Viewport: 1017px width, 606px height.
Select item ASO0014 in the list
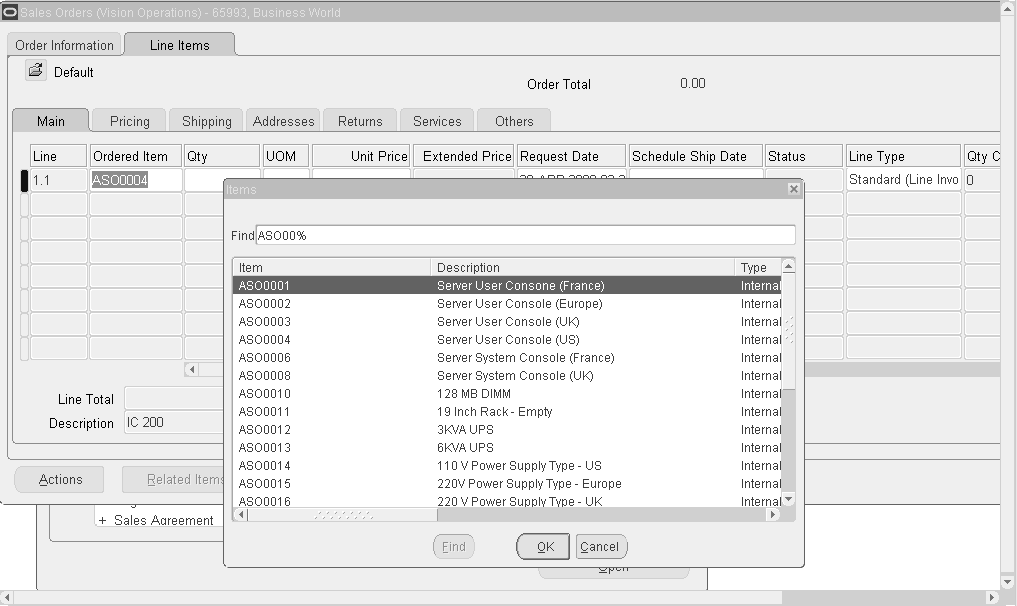pos(507,466)
